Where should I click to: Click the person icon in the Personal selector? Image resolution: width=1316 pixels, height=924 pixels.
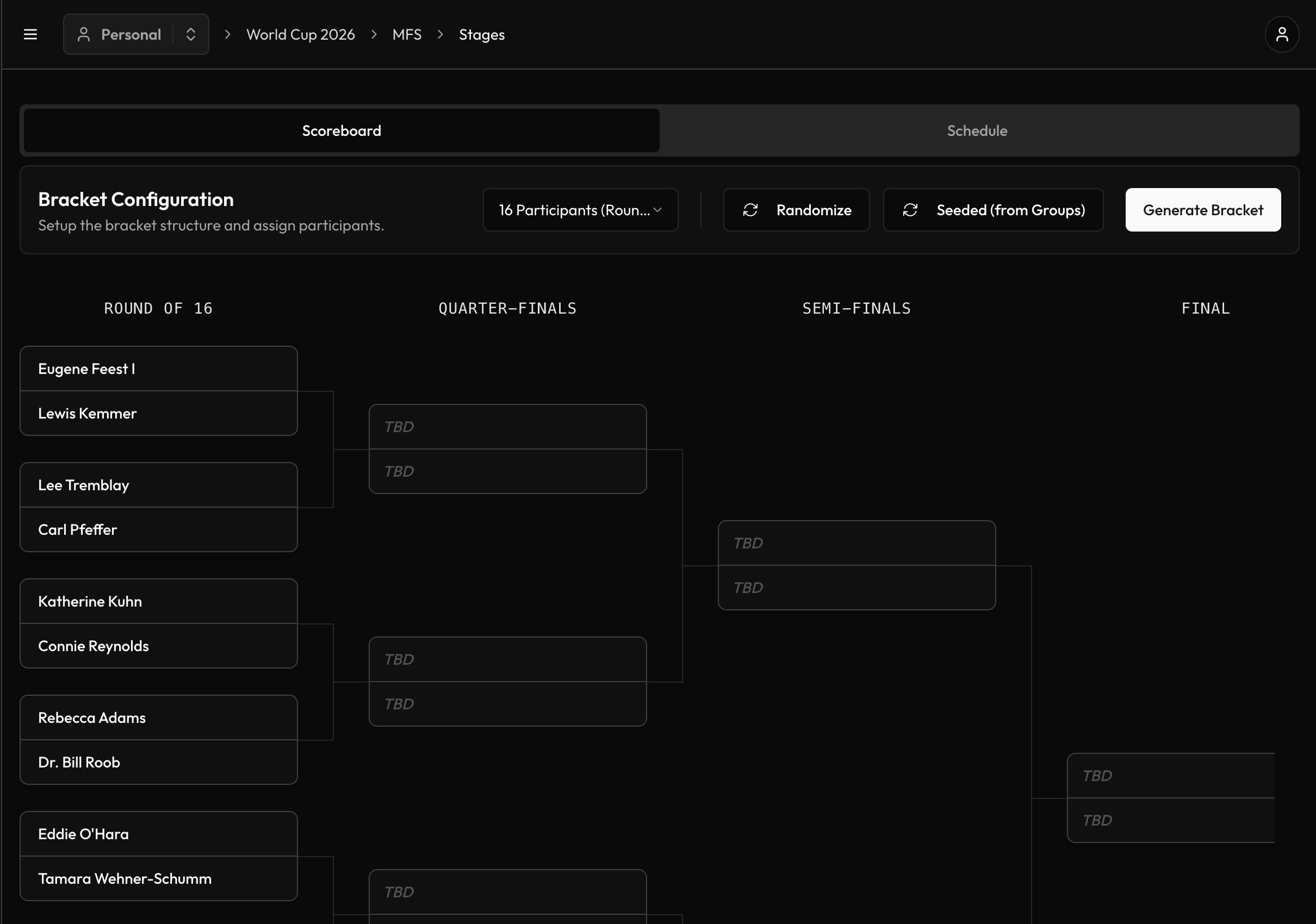point(84,34)
